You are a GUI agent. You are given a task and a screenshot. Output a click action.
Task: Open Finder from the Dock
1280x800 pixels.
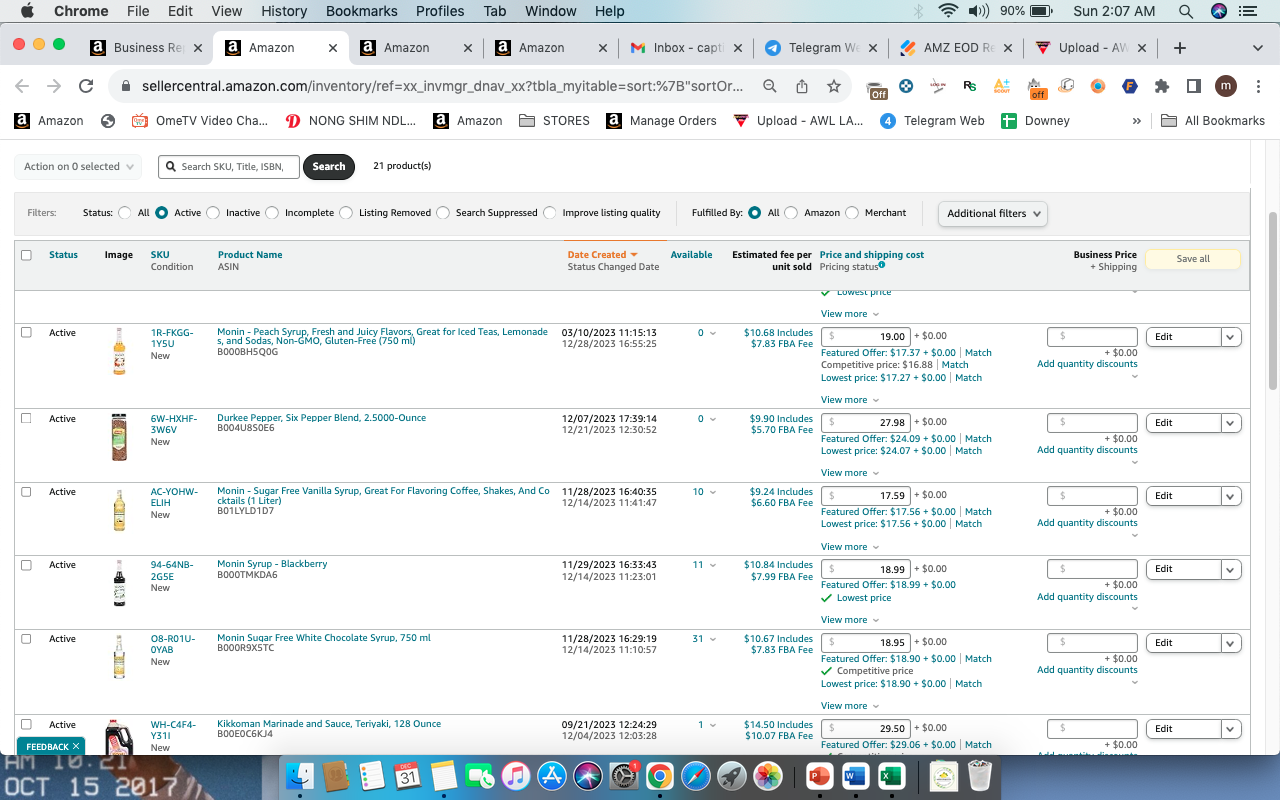click(300, 775)
